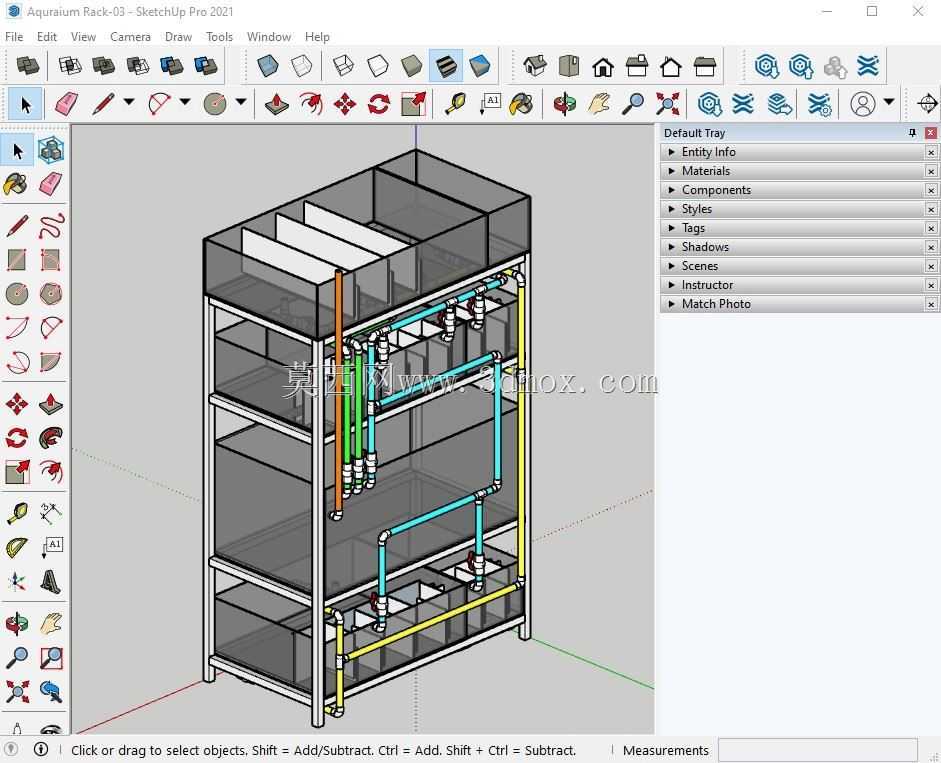Switch to Front view house icon
This screenshot has height=763, width=941.
603,65
